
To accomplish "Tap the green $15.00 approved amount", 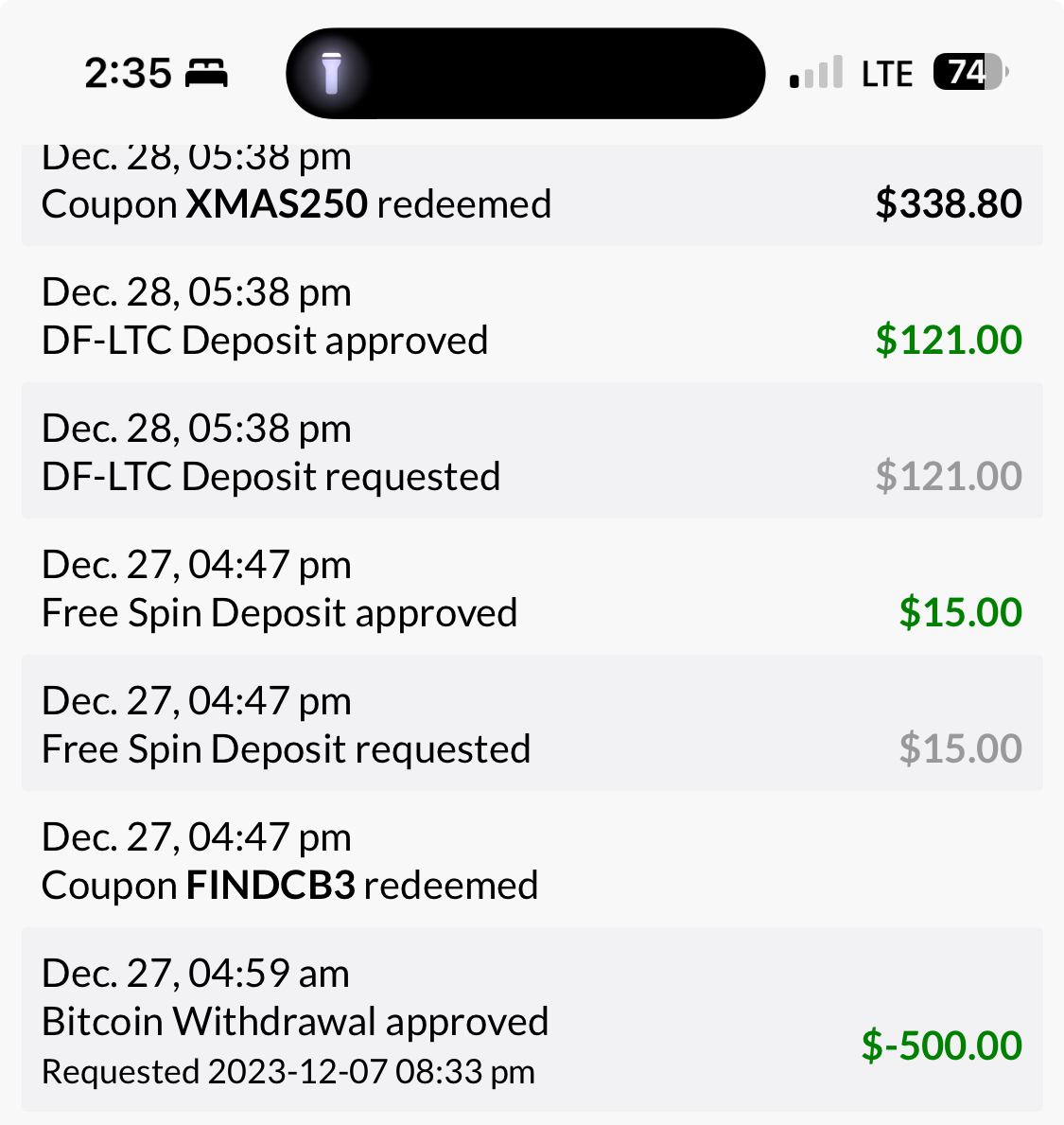I will point(960,613).
